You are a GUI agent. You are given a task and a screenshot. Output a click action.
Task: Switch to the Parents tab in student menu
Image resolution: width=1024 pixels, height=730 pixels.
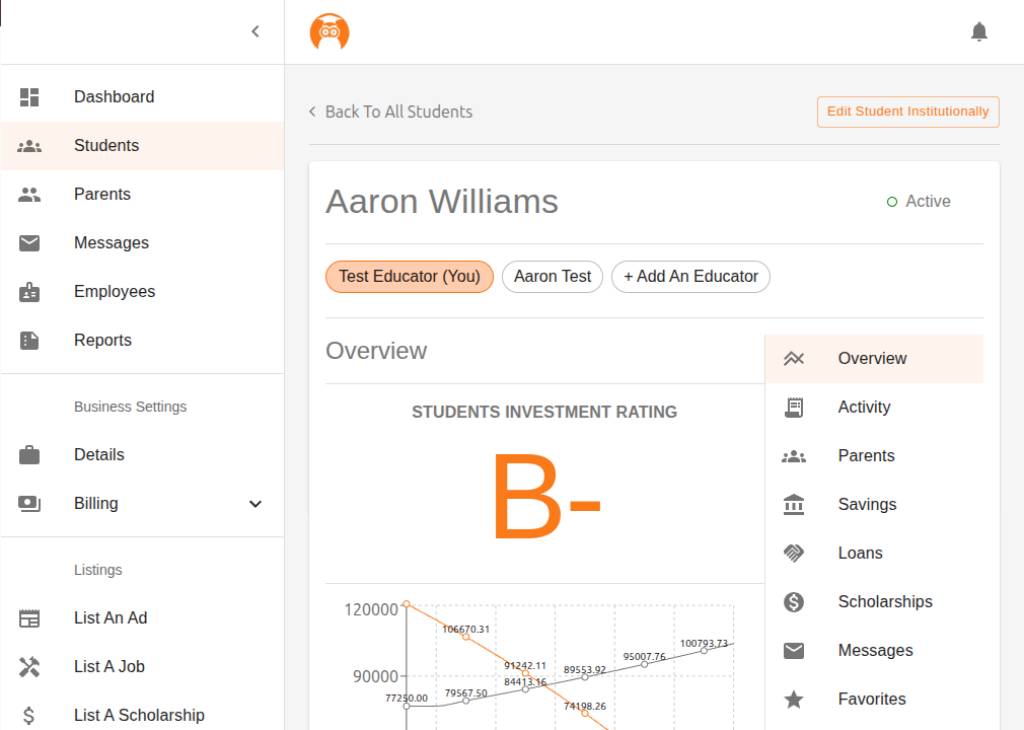(x=866, y=456)
